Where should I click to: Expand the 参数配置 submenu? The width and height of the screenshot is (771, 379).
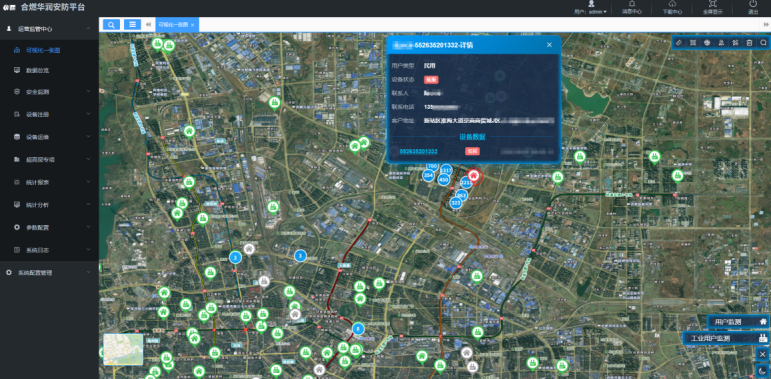coord(49,227)
